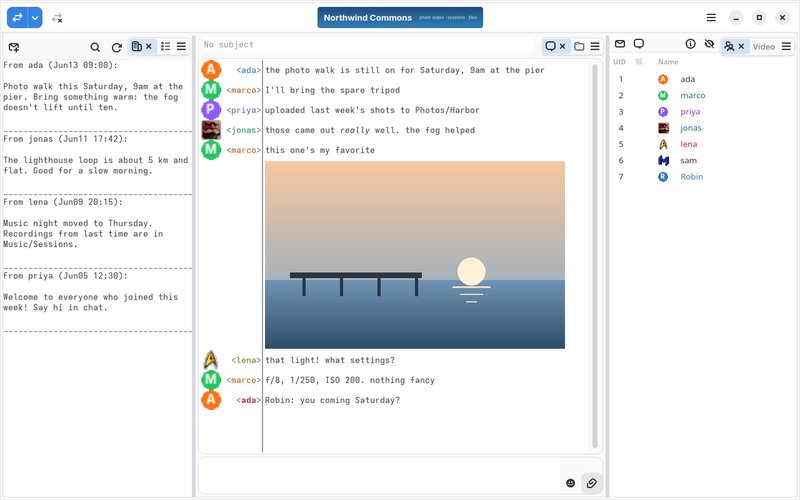Open the files folder tab icon

(579, 46)
